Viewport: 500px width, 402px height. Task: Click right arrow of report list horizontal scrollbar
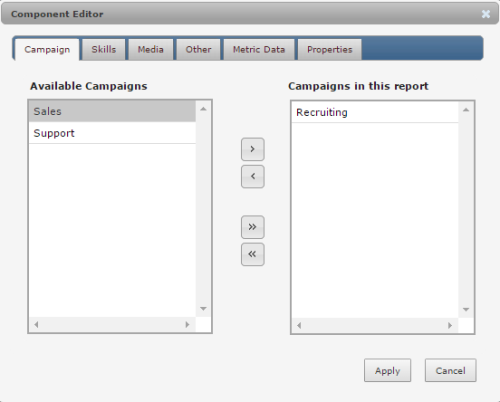click(450, 325)
